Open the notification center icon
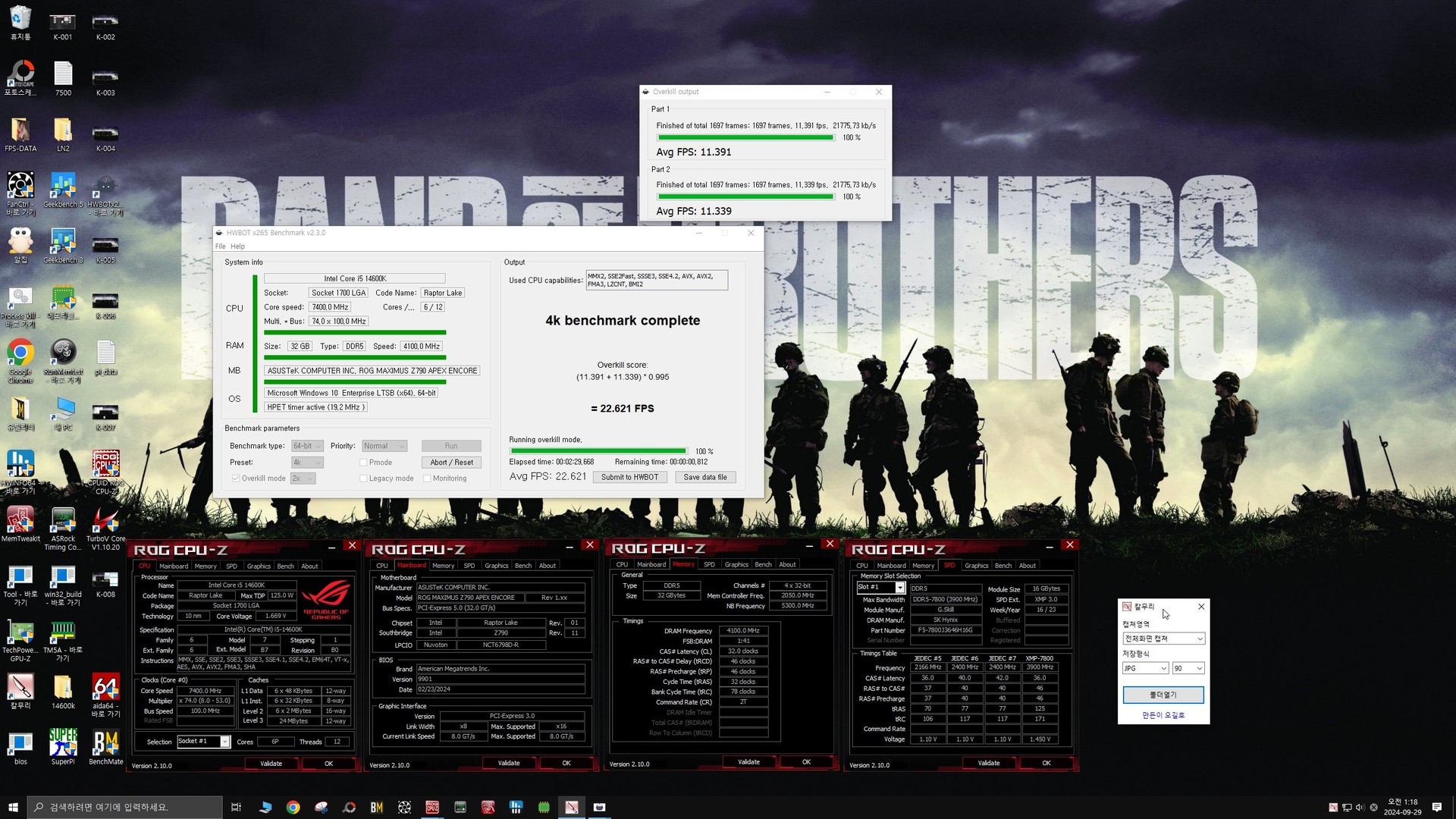This screenshot has width=1456, height=819. click(1436, 807)
